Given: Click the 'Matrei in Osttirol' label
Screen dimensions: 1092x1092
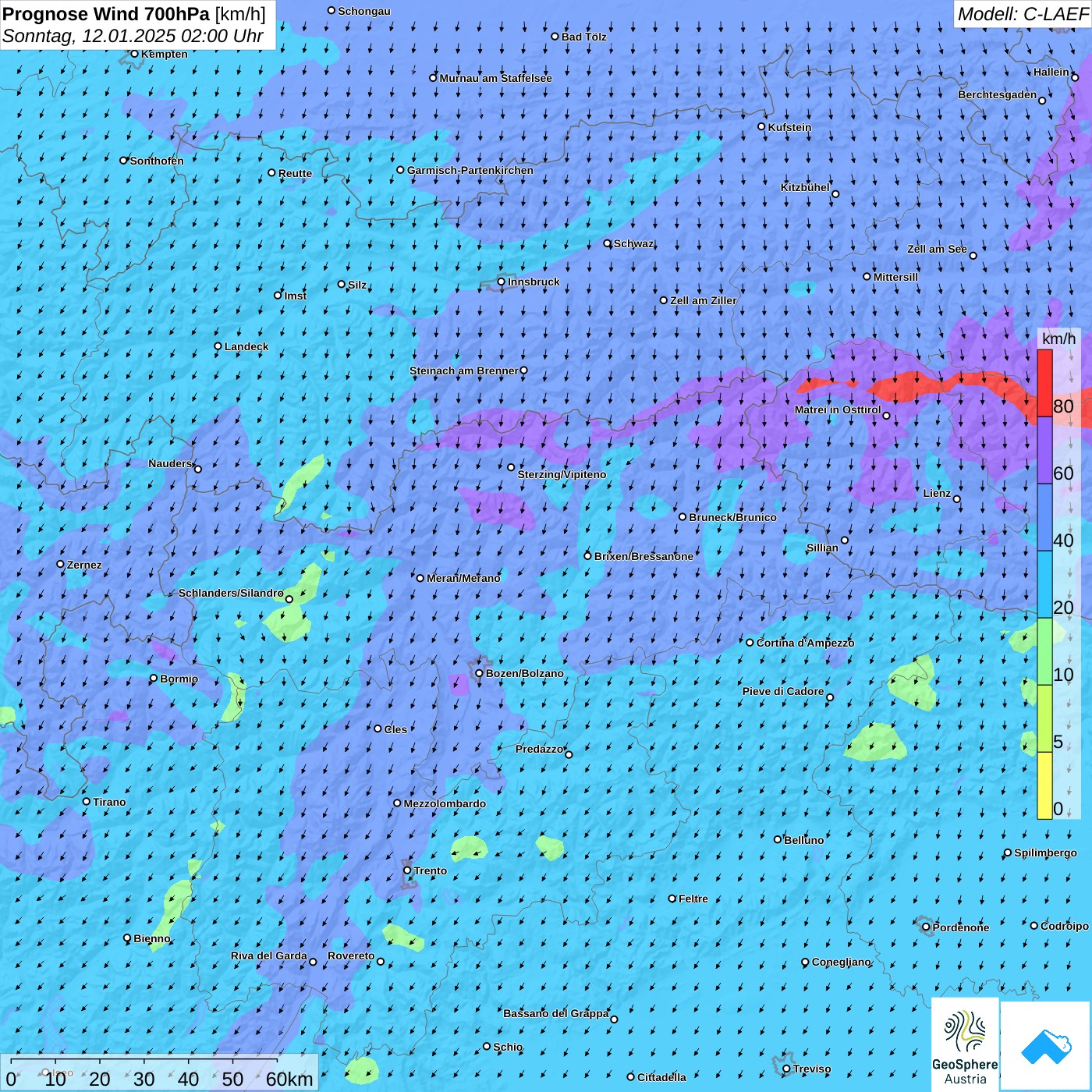Looking at the screenshot, I should 838,409.
